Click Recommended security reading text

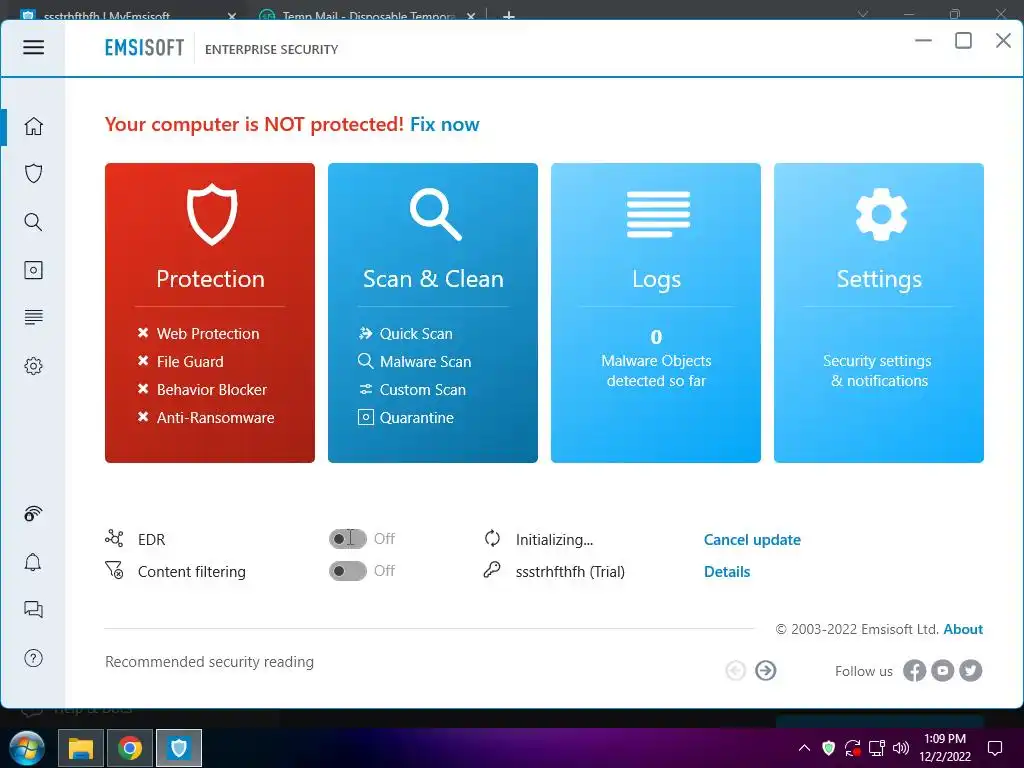210,662
